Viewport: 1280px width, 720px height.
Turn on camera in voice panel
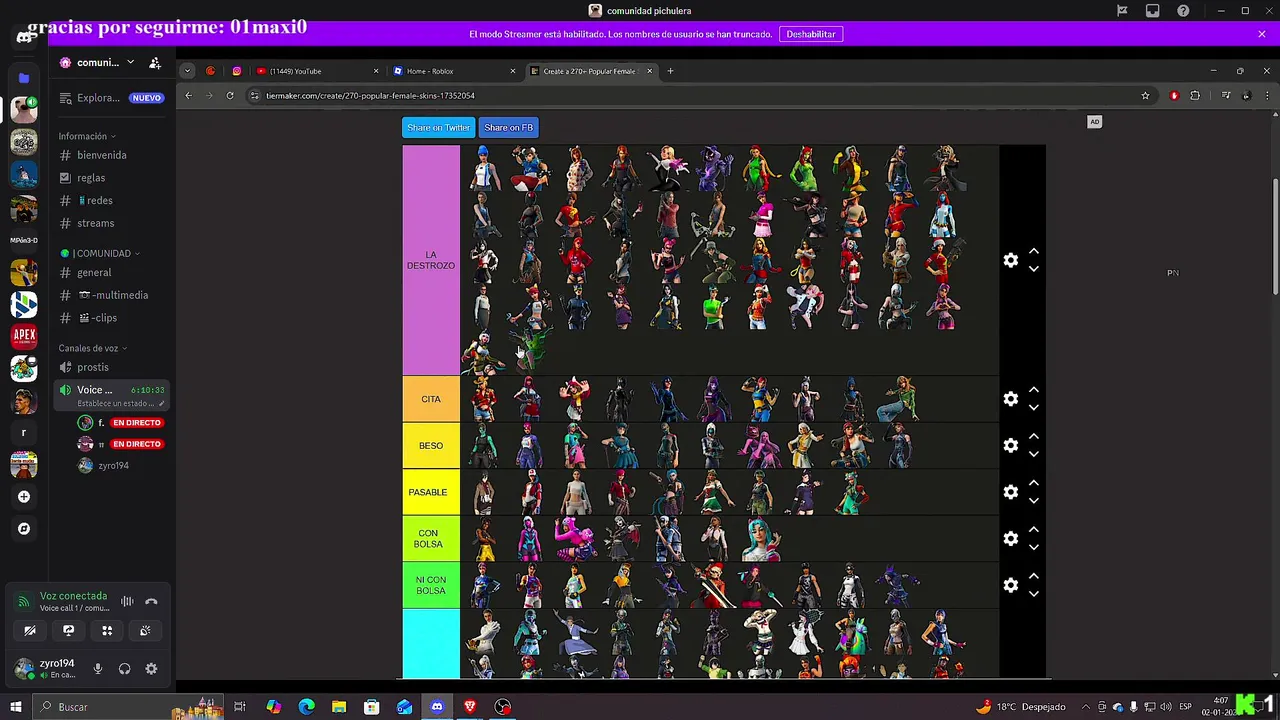pyautogui.click(x=30, y=630)
